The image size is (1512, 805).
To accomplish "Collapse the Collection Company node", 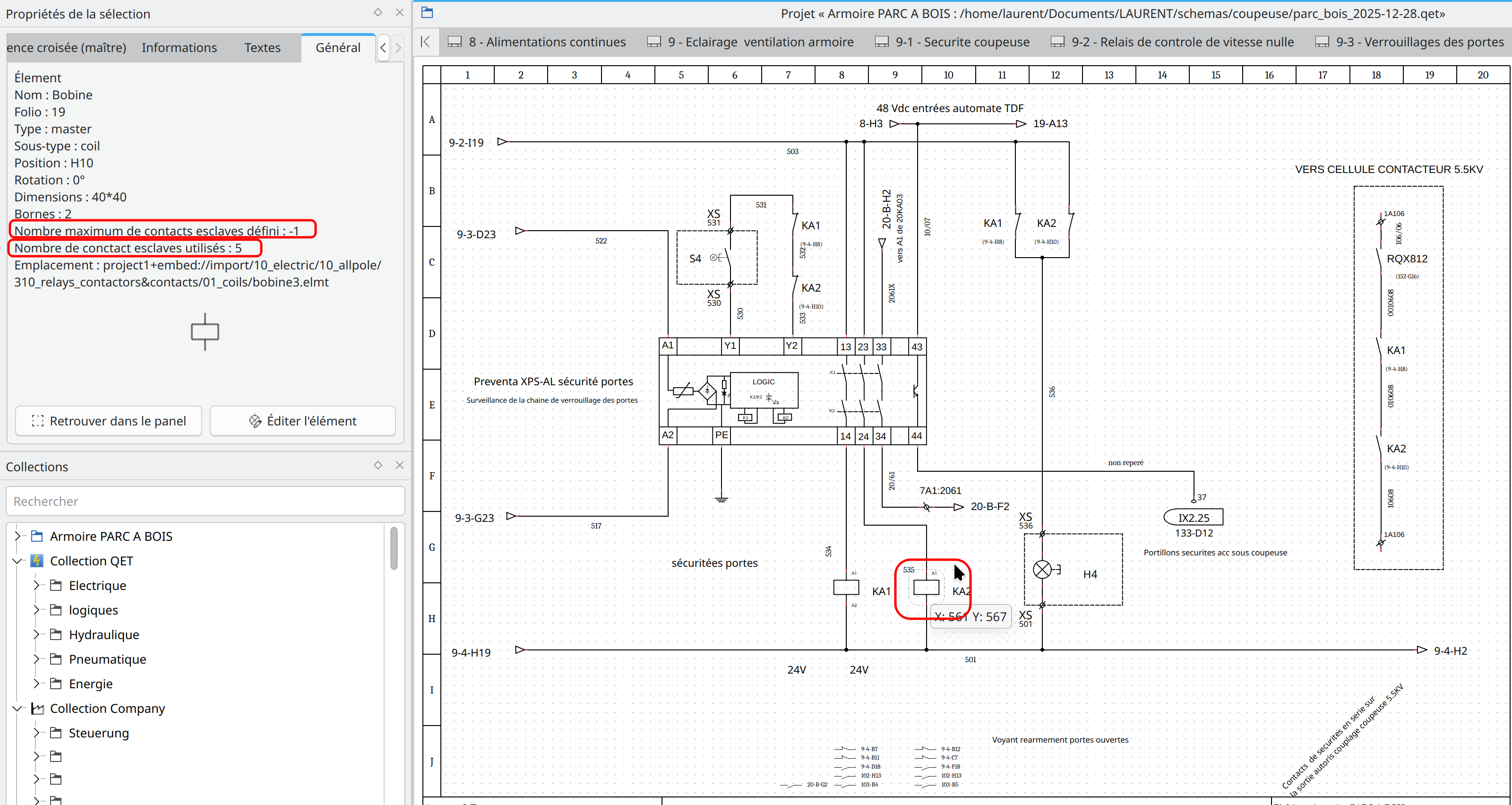I will (17, 708).
